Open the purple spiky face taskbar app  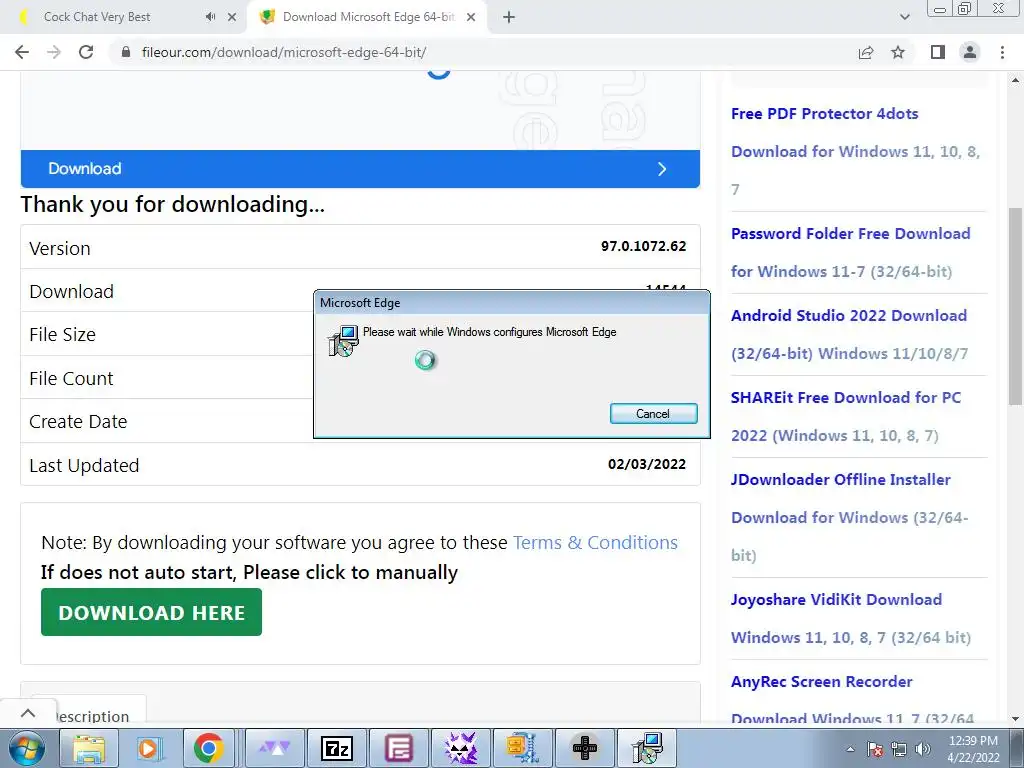[x=461, y=748]
